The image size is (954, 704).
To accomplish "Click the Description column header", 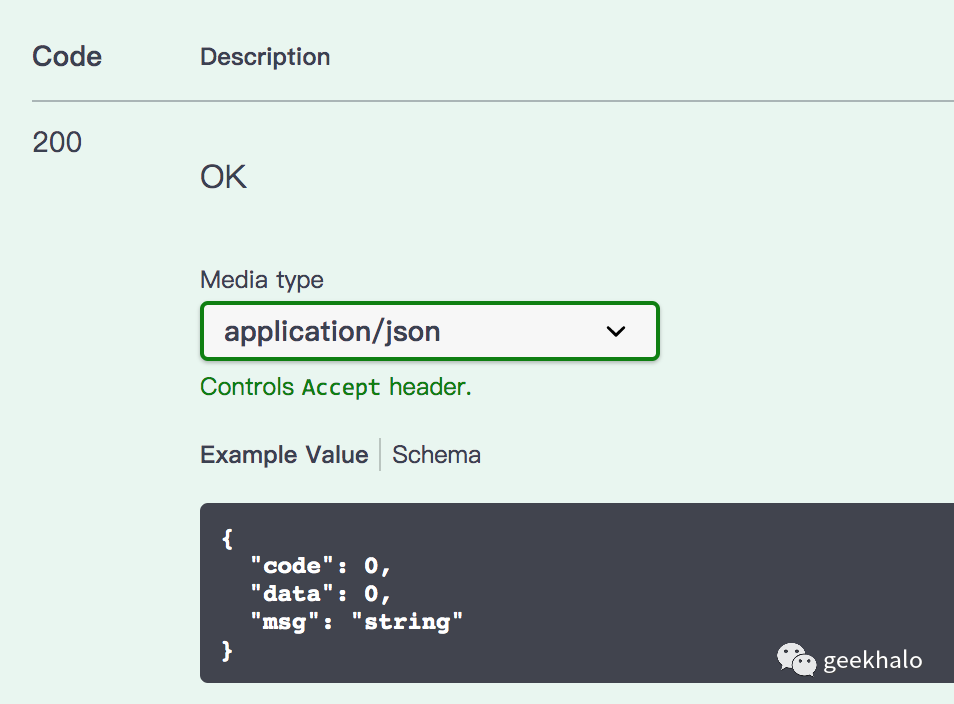I will (x=265, y=57).
